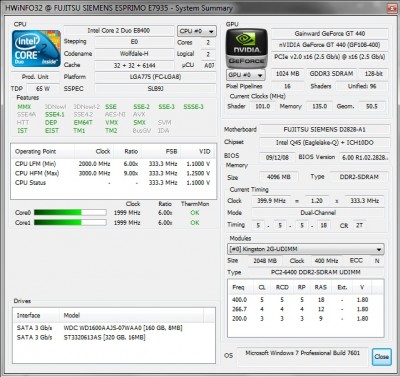Click the Core1 usage bar
The height and width of the screenshot is (377, 400).
pyautogui.click(x=70, y=222)
